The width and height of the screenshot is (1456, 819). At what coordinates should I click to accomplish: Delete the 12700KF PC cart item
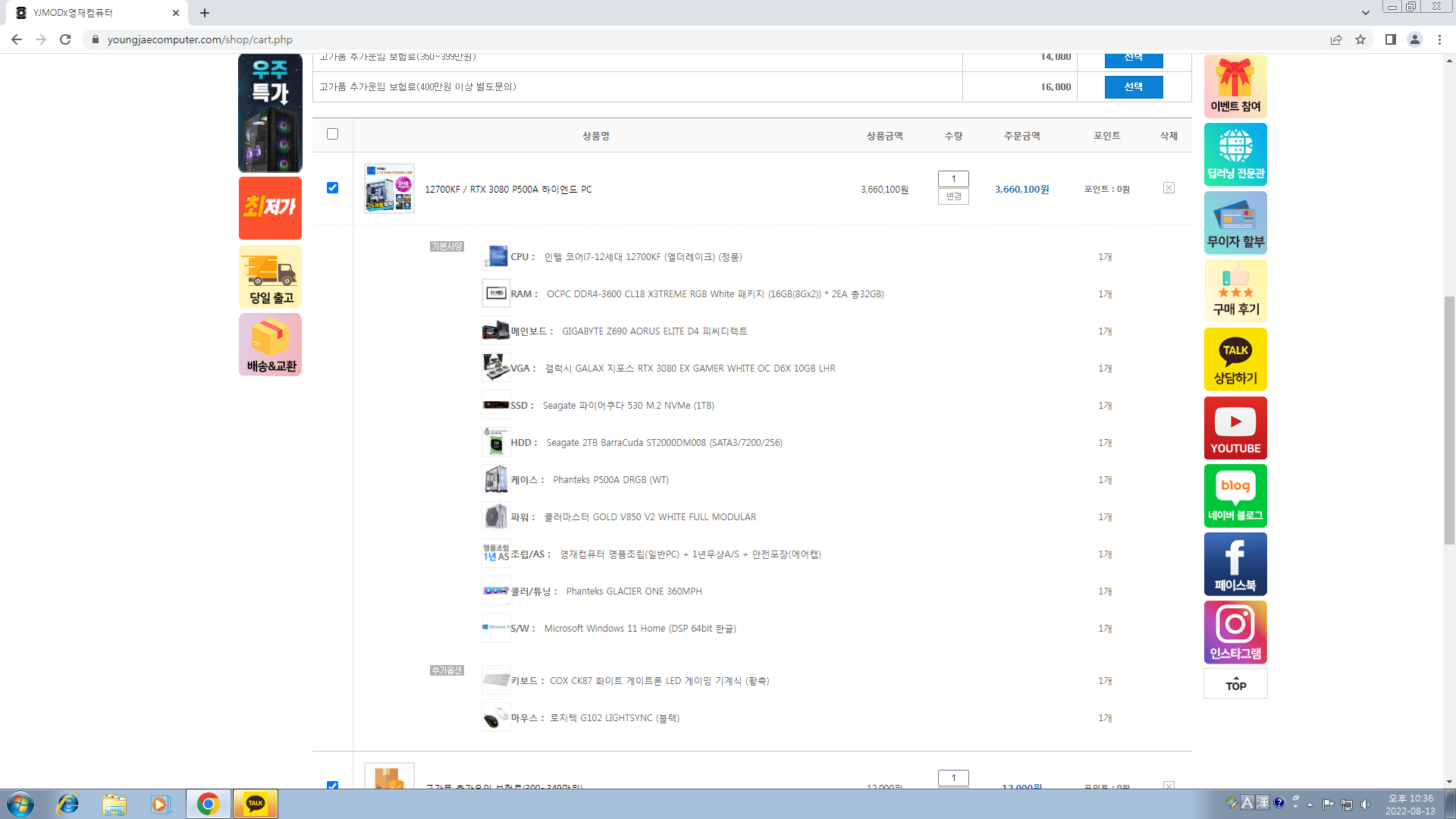[x=1169, y=188]
